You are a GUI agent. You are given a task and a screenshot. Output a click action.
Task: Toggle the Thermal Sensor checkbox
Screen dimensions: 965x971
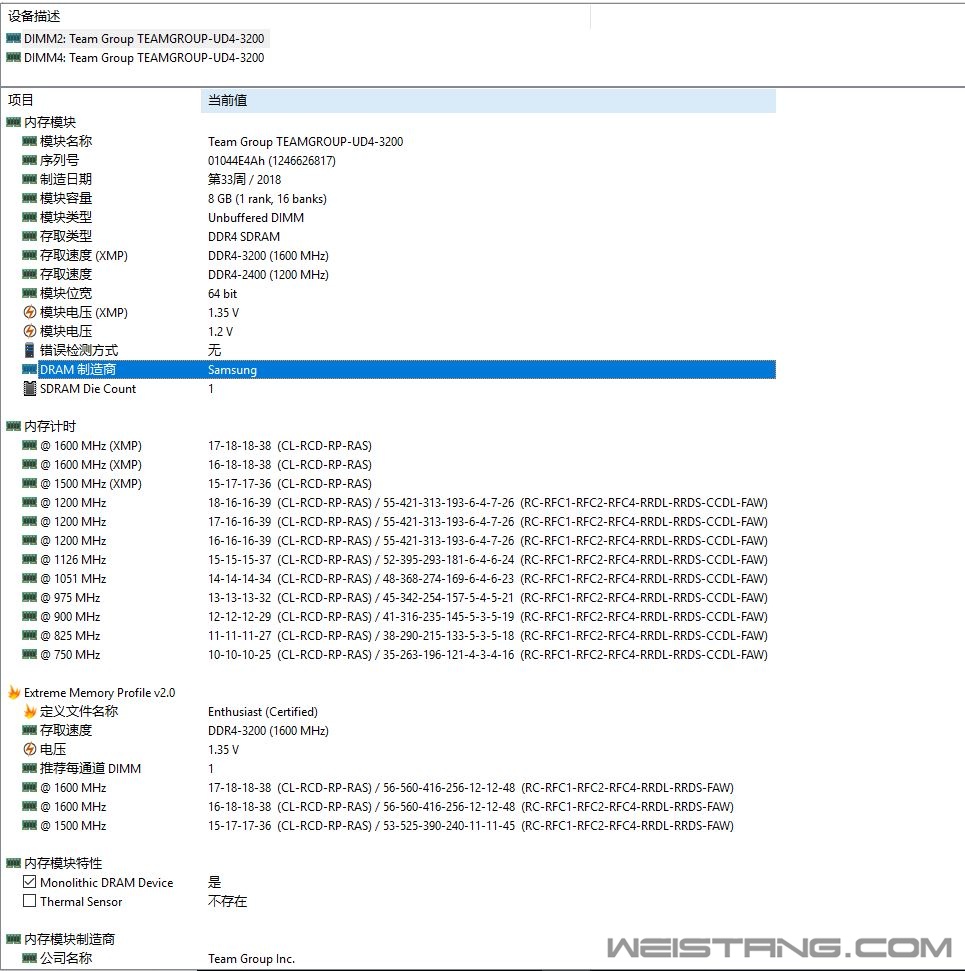pyautogui.click(x=29, y=901)
